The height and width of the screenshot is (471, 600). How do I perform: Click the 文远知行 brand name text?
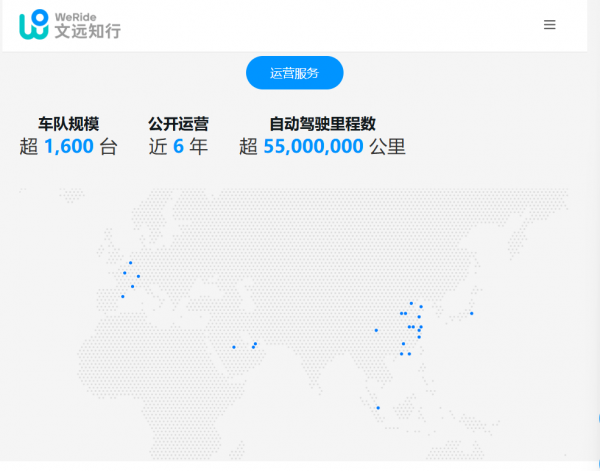87,32
